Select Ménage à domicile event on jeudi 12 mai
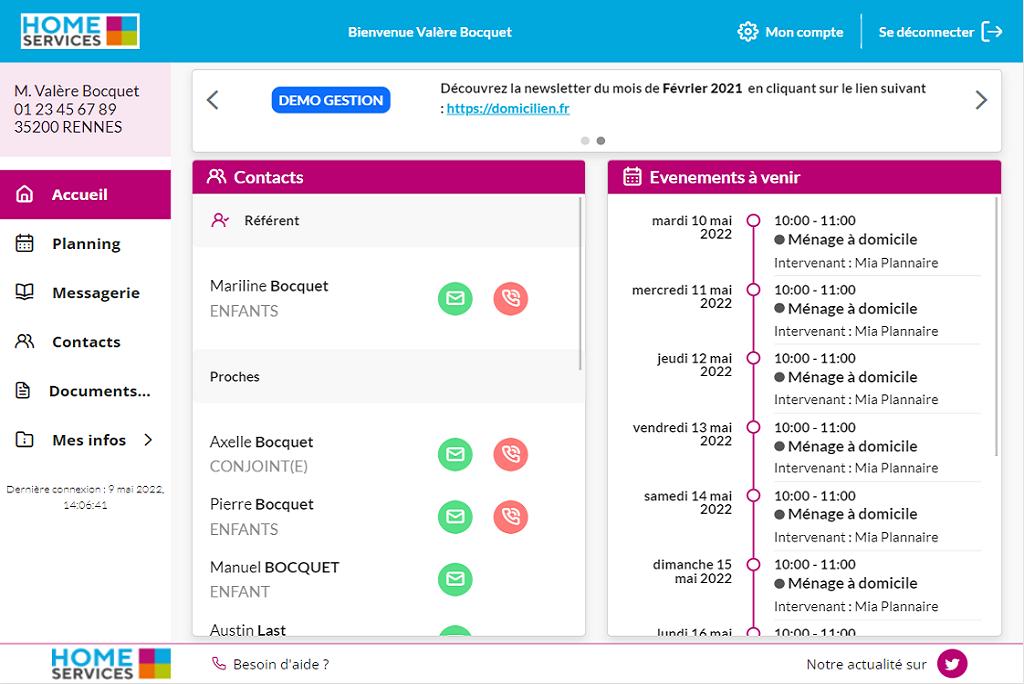The width and height of the screenshot is (1024, 684). (846, 378)
